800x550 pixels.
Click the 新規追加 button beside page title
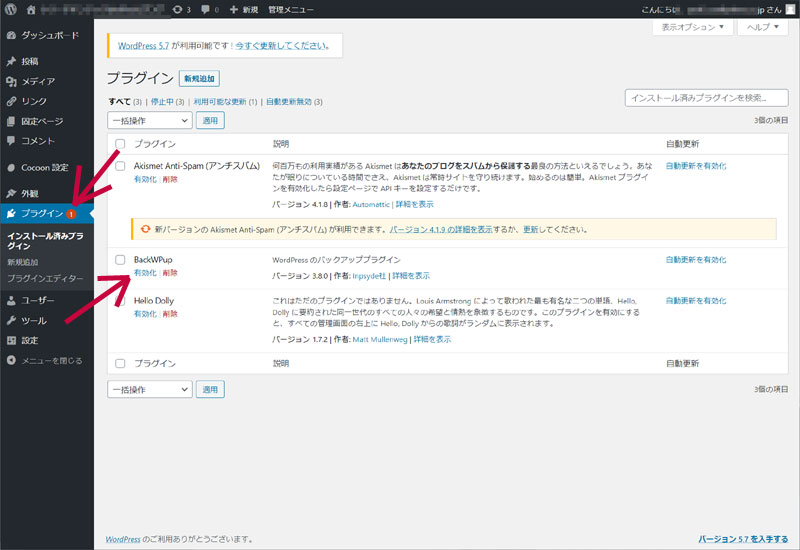[199, 79]
